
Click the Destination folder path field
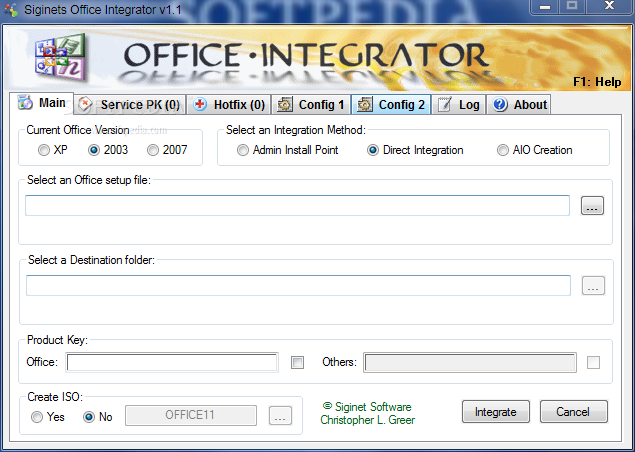coord(298,286)
